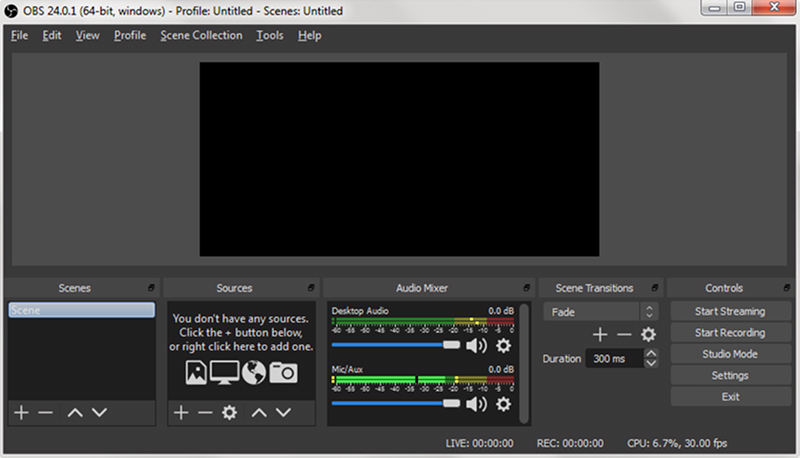
Task: Click Start Recording button
Action: click(730, 333)
